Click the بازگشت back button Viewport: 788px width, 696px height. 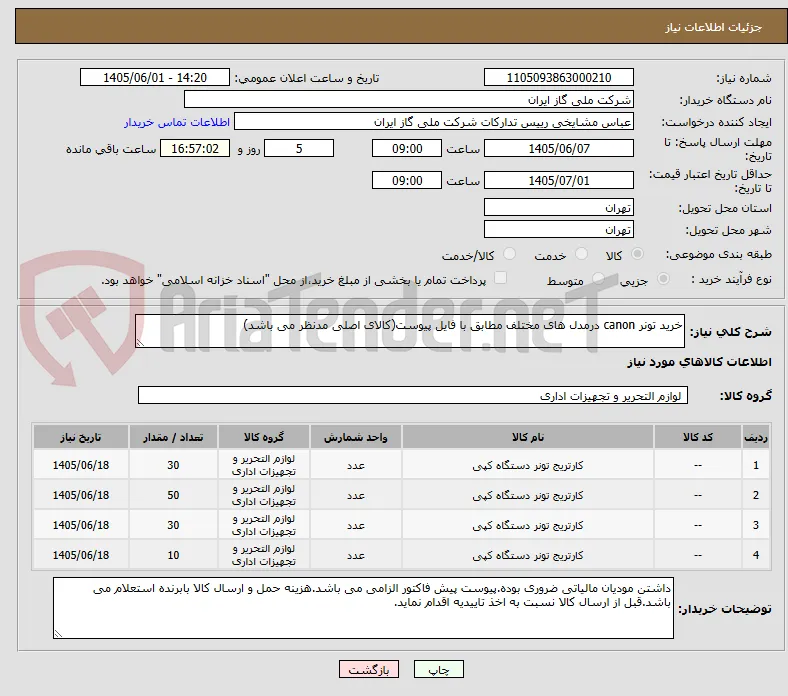(x=369, y=669)
